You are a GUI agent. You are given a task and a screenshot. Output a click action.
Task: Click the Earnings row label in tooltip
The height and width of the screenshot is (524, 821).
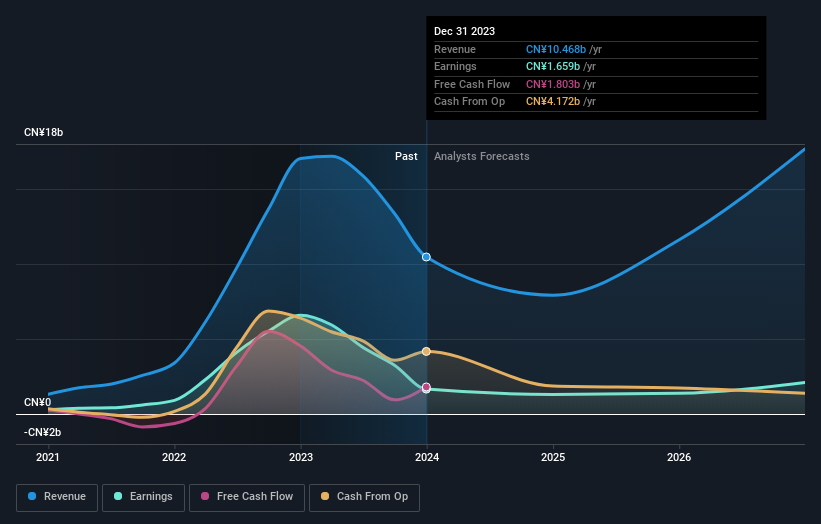pos(455,66)
